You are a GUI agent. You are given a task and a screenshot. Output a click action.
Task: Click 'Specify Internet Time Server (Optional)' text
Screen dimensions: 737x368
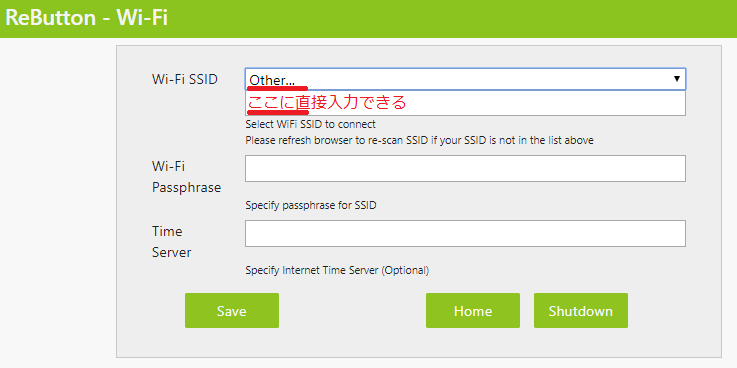click(x=337, y=270)
